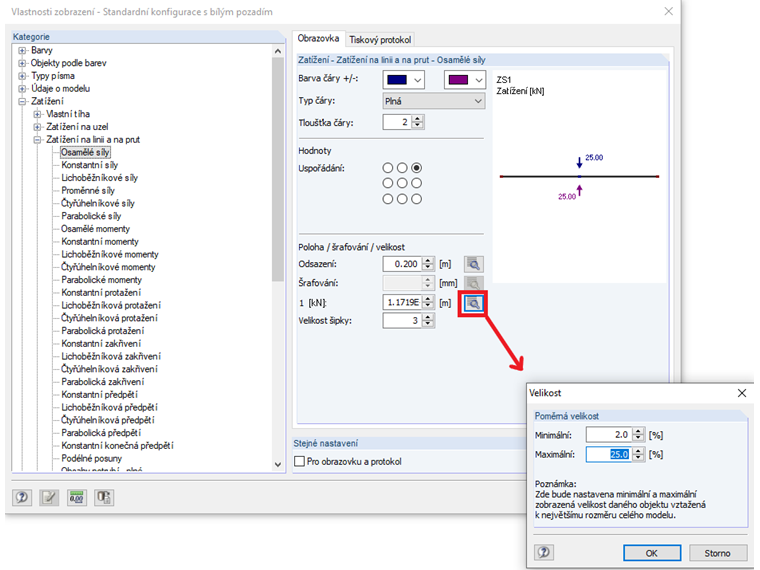
Task: Open the Typ čáry dropdown
Action: (x=433, y=101)
